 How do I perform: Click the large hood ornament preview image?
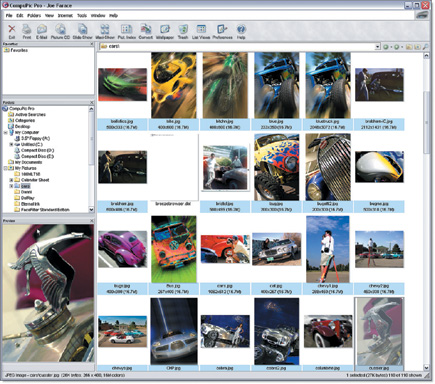click(x=48, y=293)
